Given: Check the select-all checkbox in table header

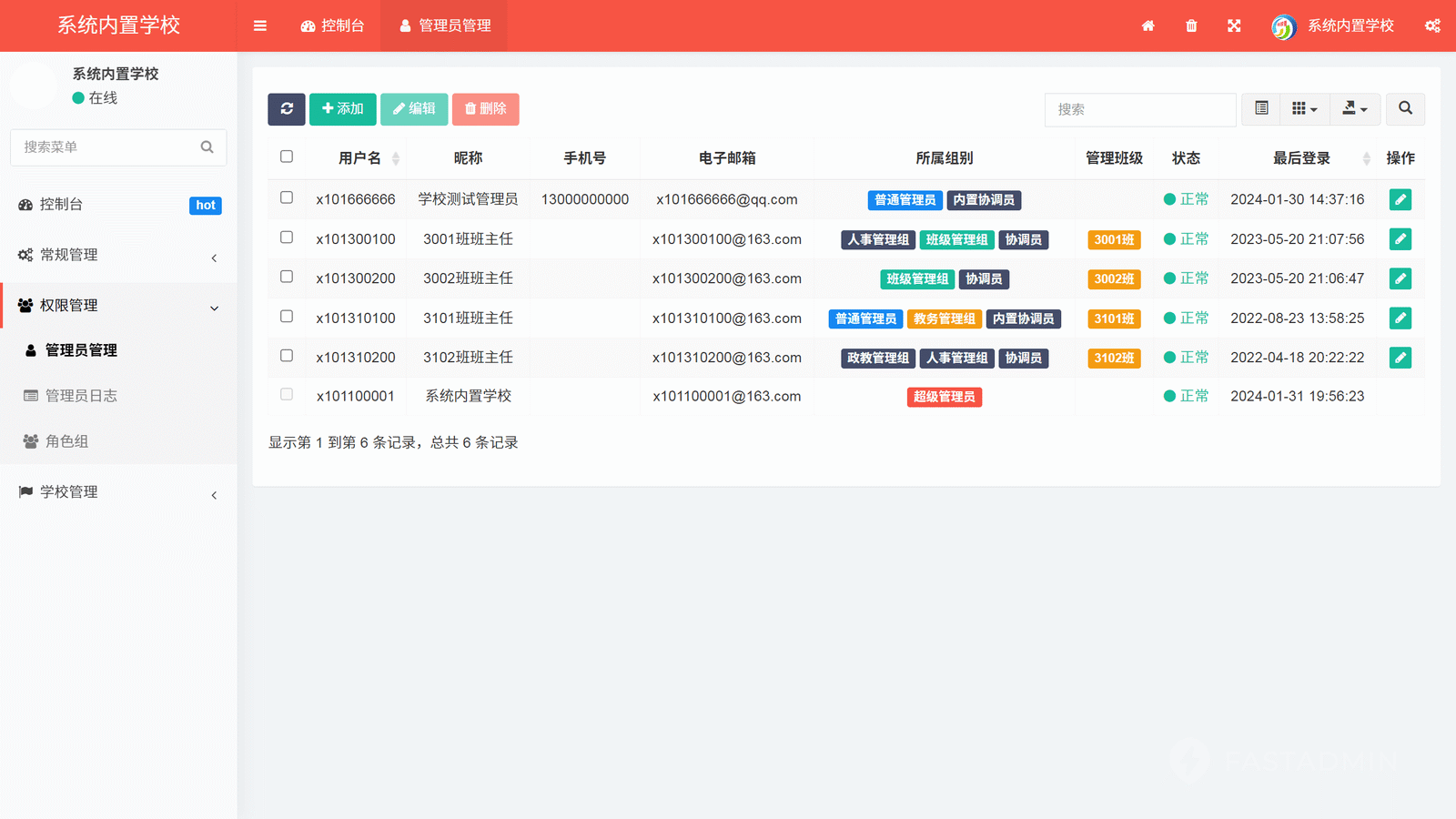Looking at the screenshot, I should tap(287, 157).
